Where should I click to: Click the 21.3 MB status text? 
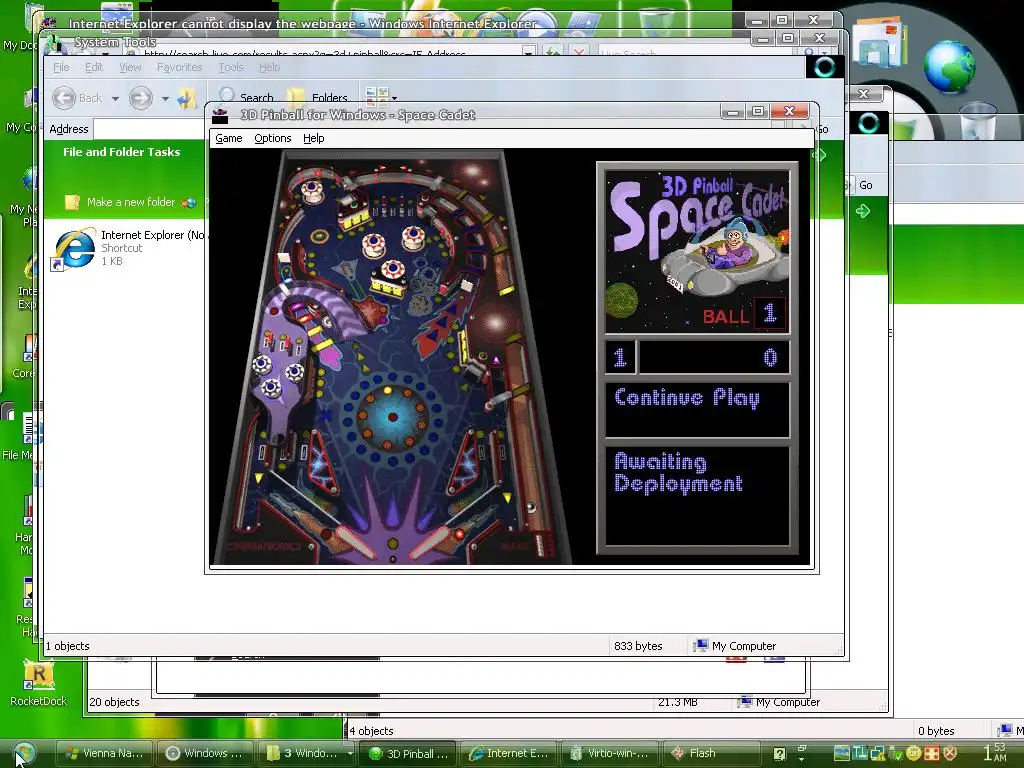coord(677,702)
